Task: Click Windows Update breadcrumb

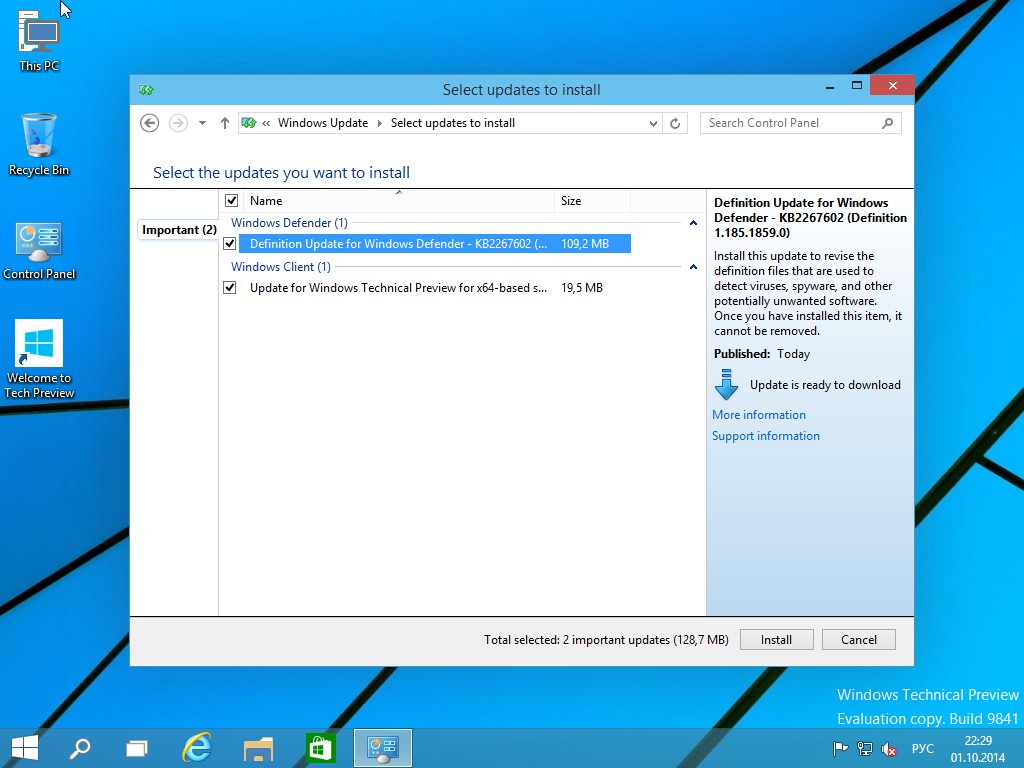Action: (323, 123)
